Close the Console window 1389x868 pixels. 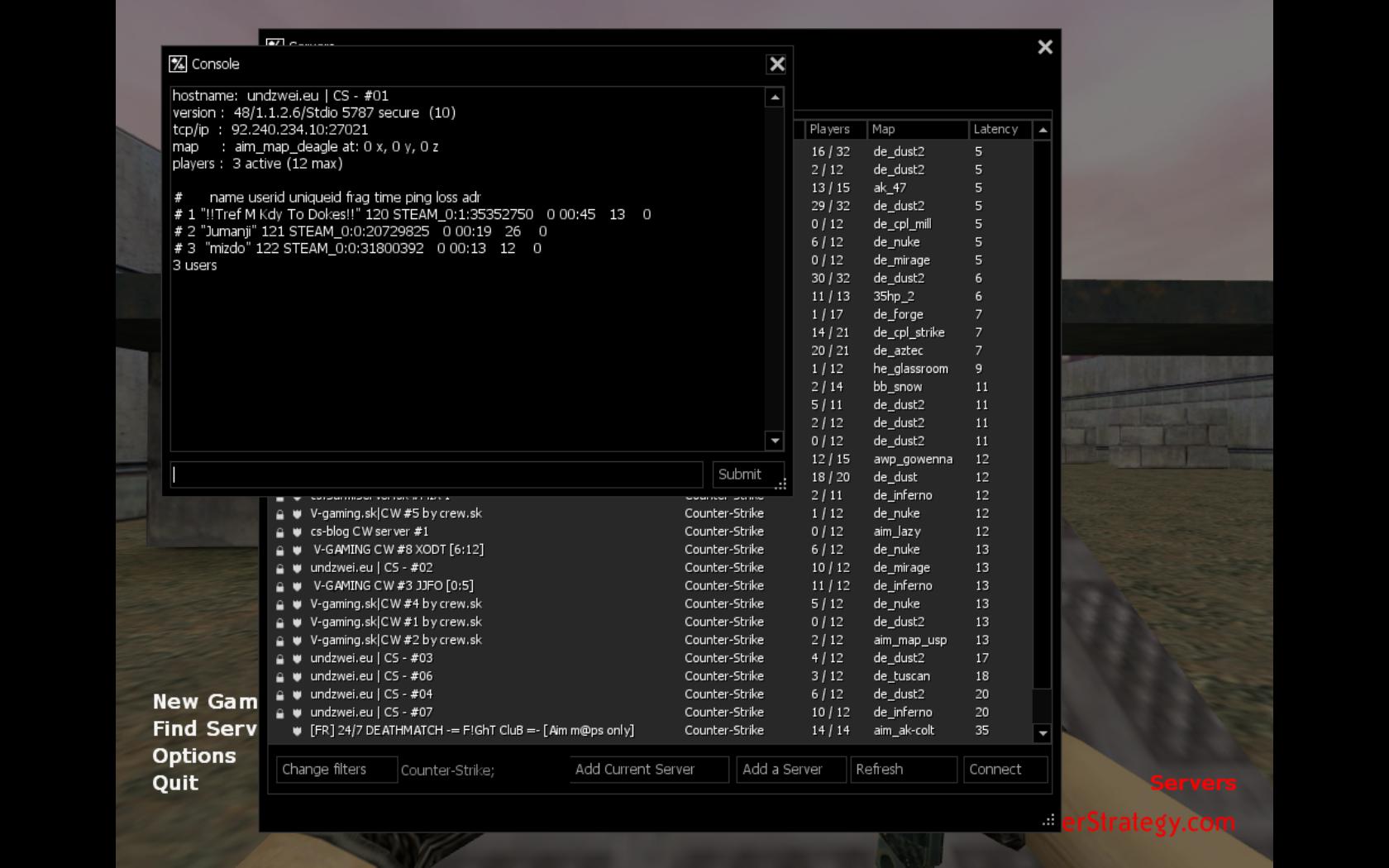[776, 64]
